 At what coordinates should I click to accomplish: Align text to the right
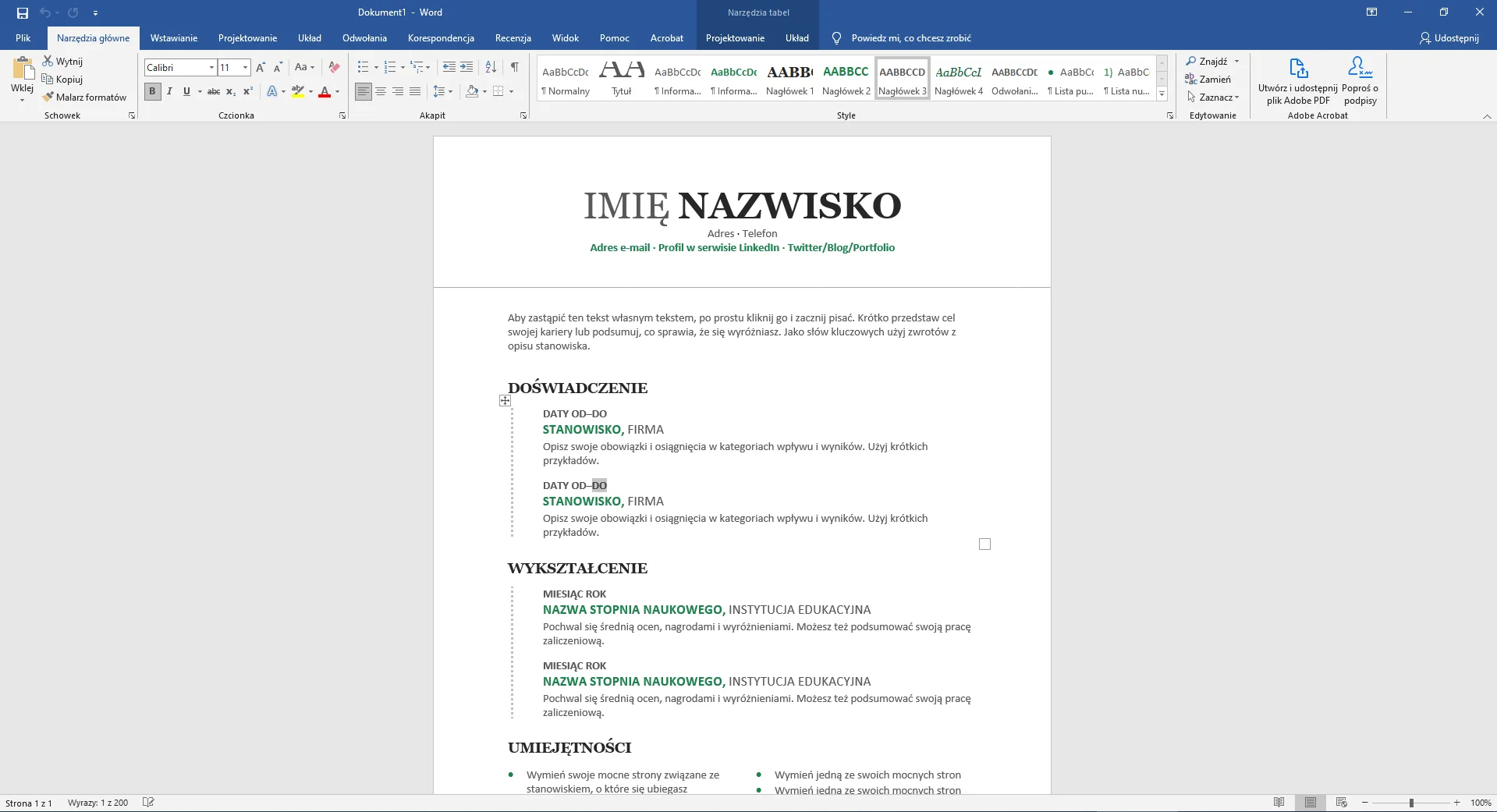(x=398, y=91)
